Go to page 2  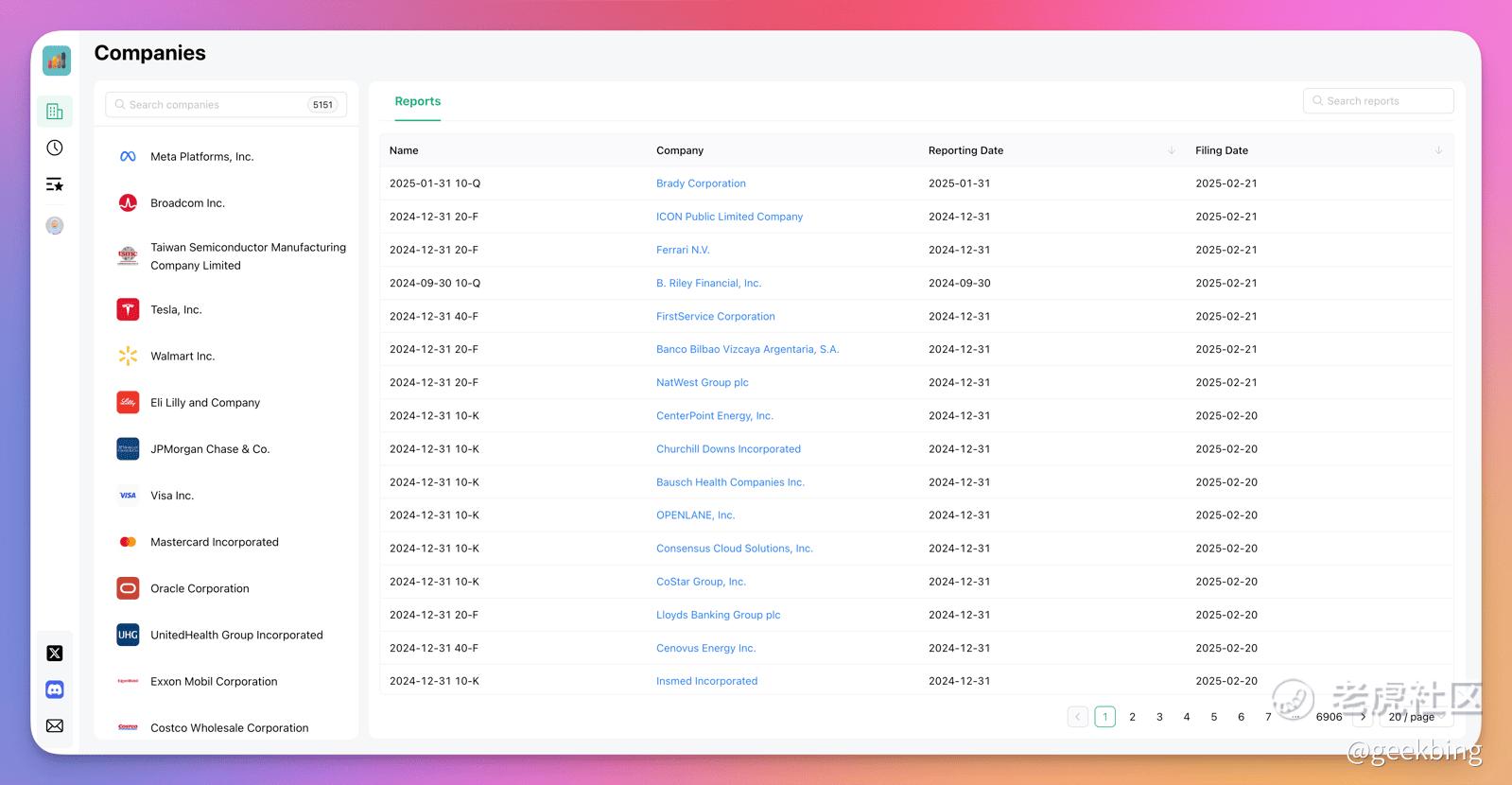(x=1132, y=717)
